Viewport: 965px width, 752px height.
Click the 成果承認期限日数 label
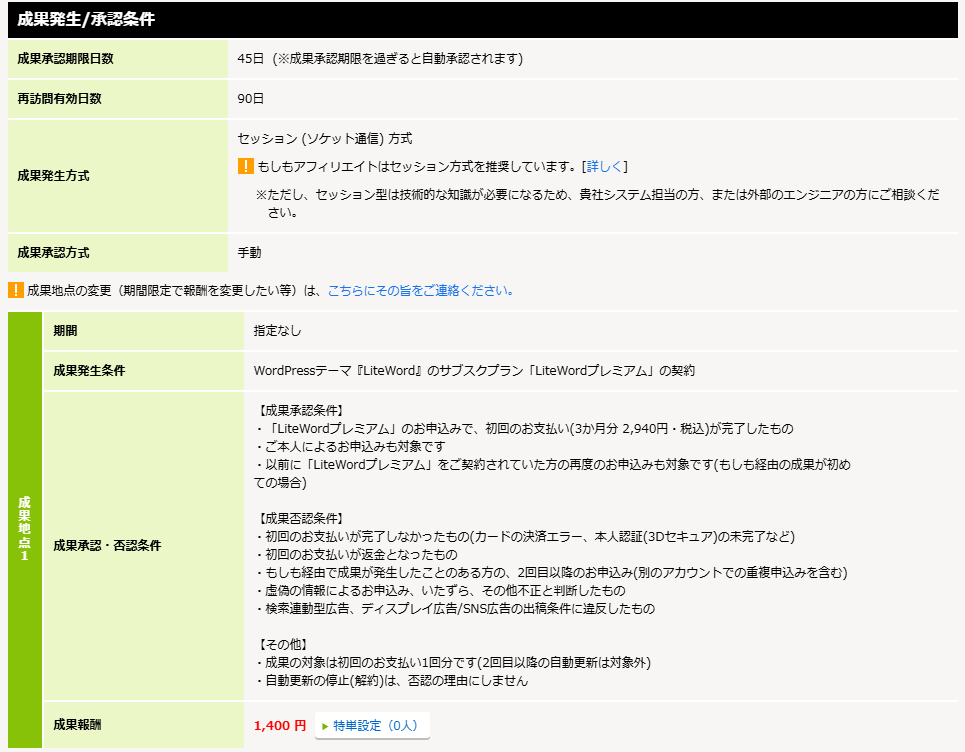[65, 58]
